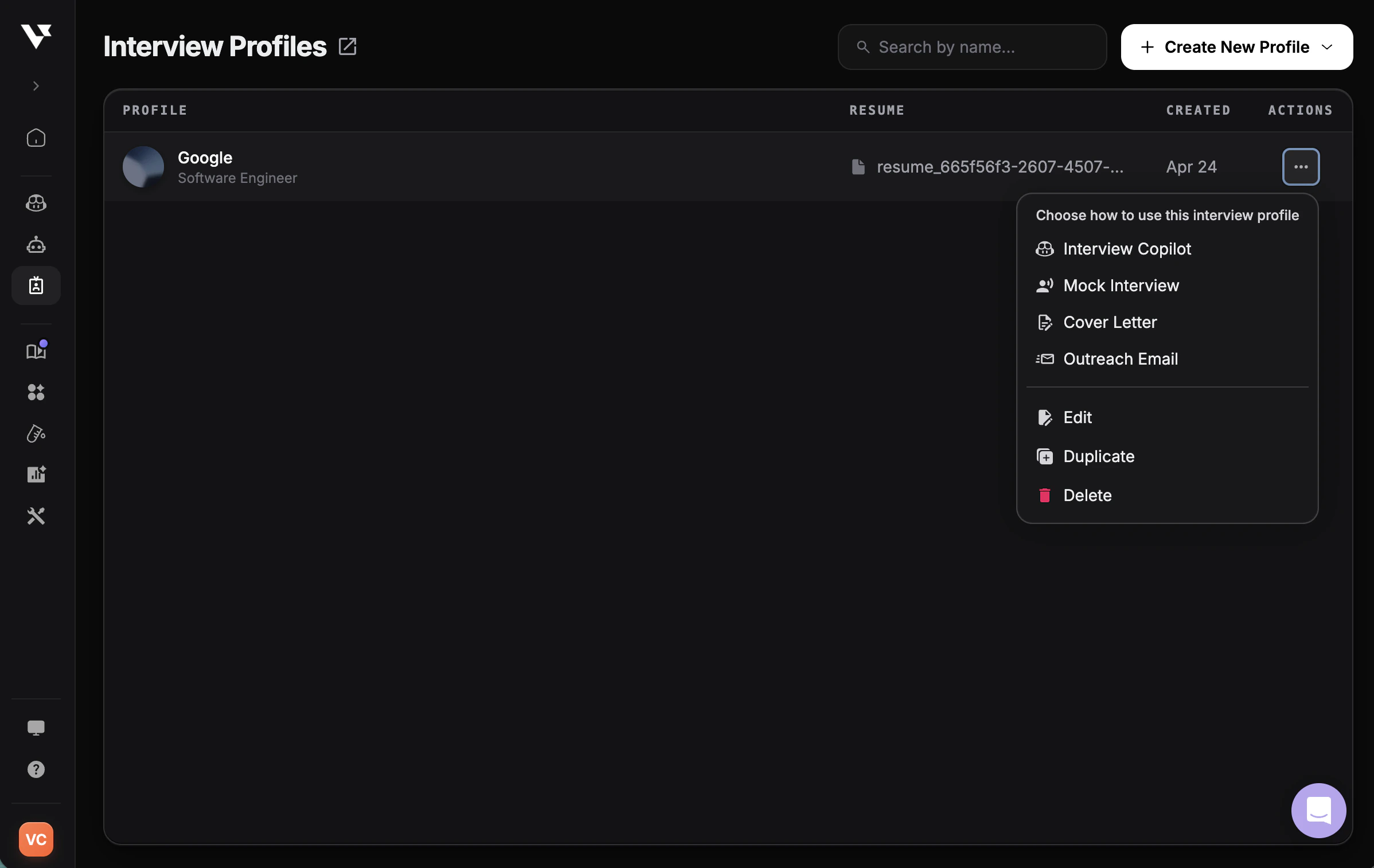Select Mock Interview from the profile menu
This screenshot has height=868, width=1374.
pos(1121,286)
